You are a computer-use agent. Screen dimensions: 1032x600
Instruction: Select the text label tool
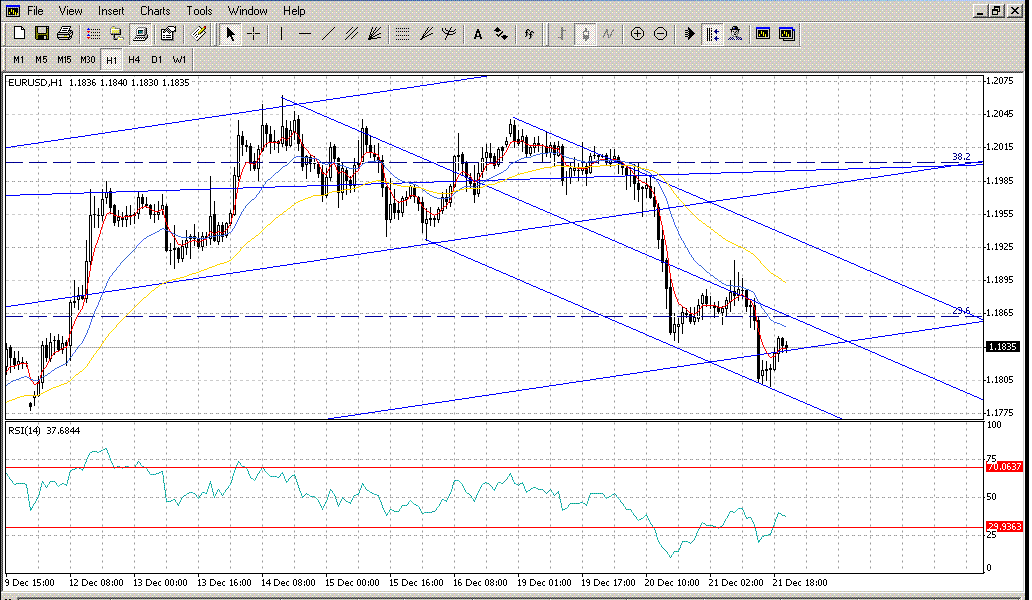click(x=478, y=34)
